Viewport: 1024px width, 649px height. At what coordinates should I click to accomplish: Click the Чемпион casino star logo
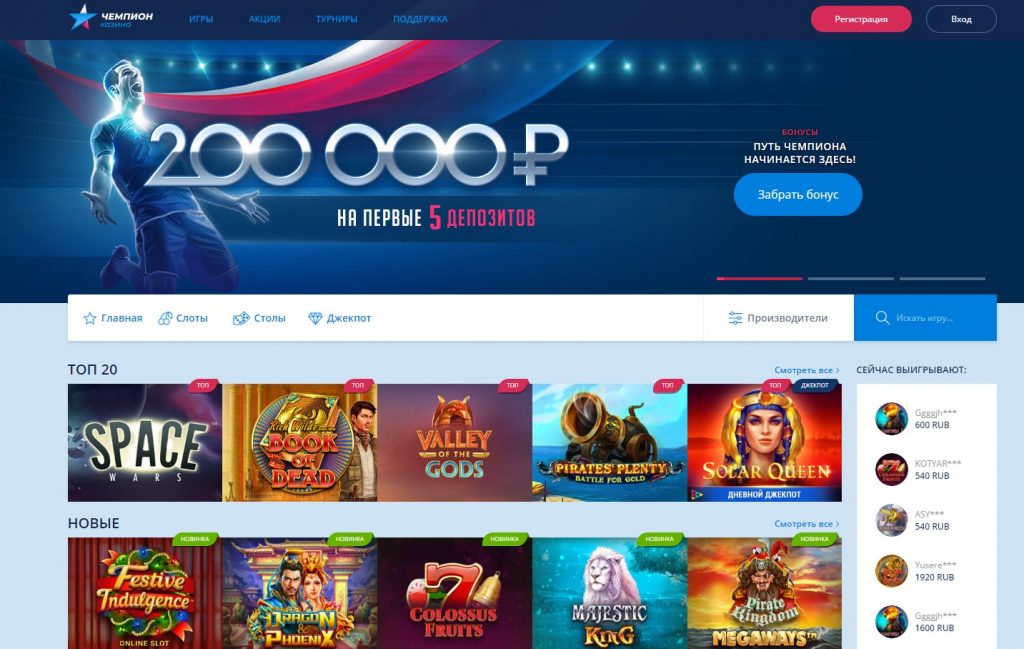click(x=82, y=17)
